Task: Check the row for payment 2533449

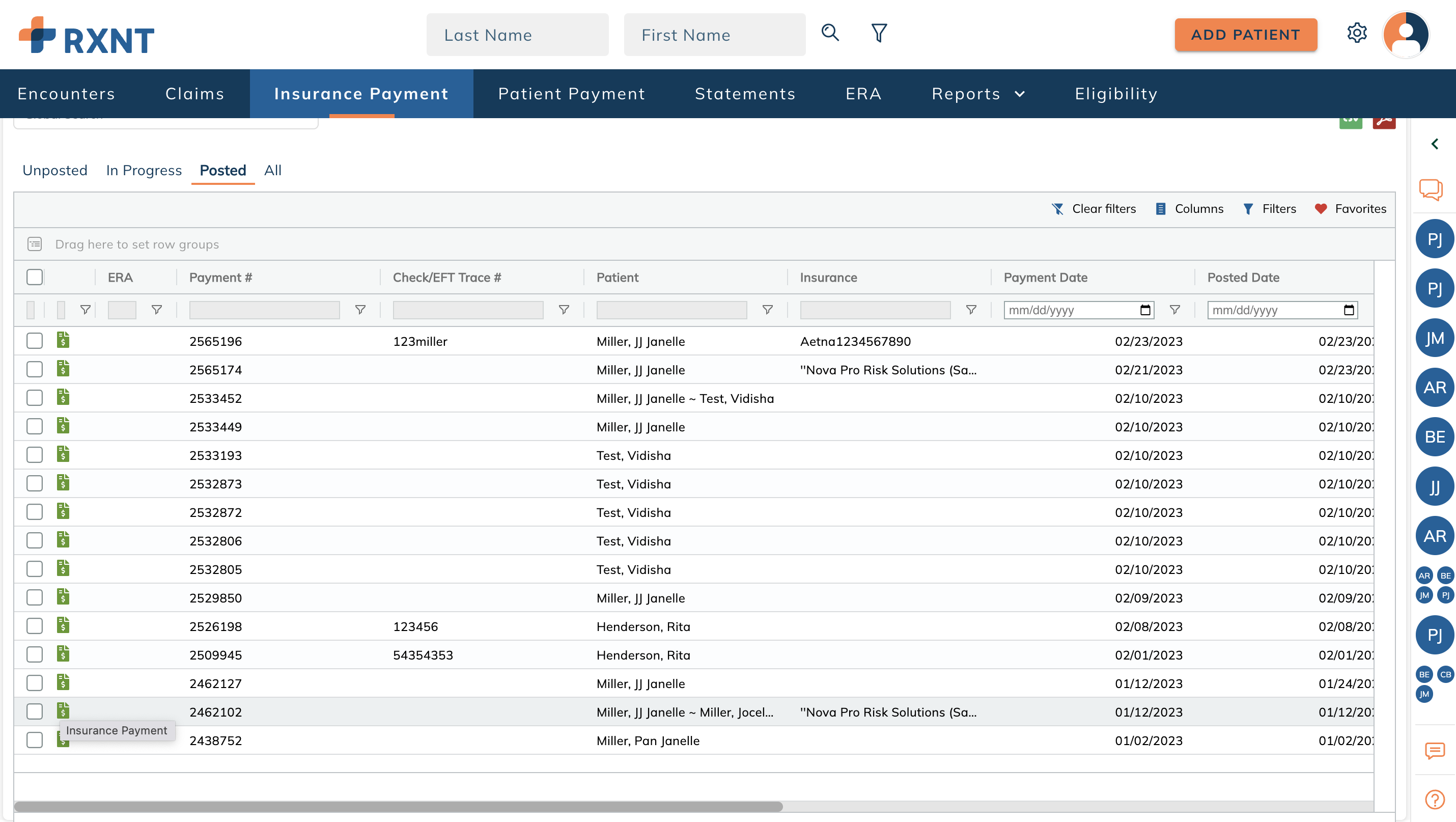Action: [35, 427]
